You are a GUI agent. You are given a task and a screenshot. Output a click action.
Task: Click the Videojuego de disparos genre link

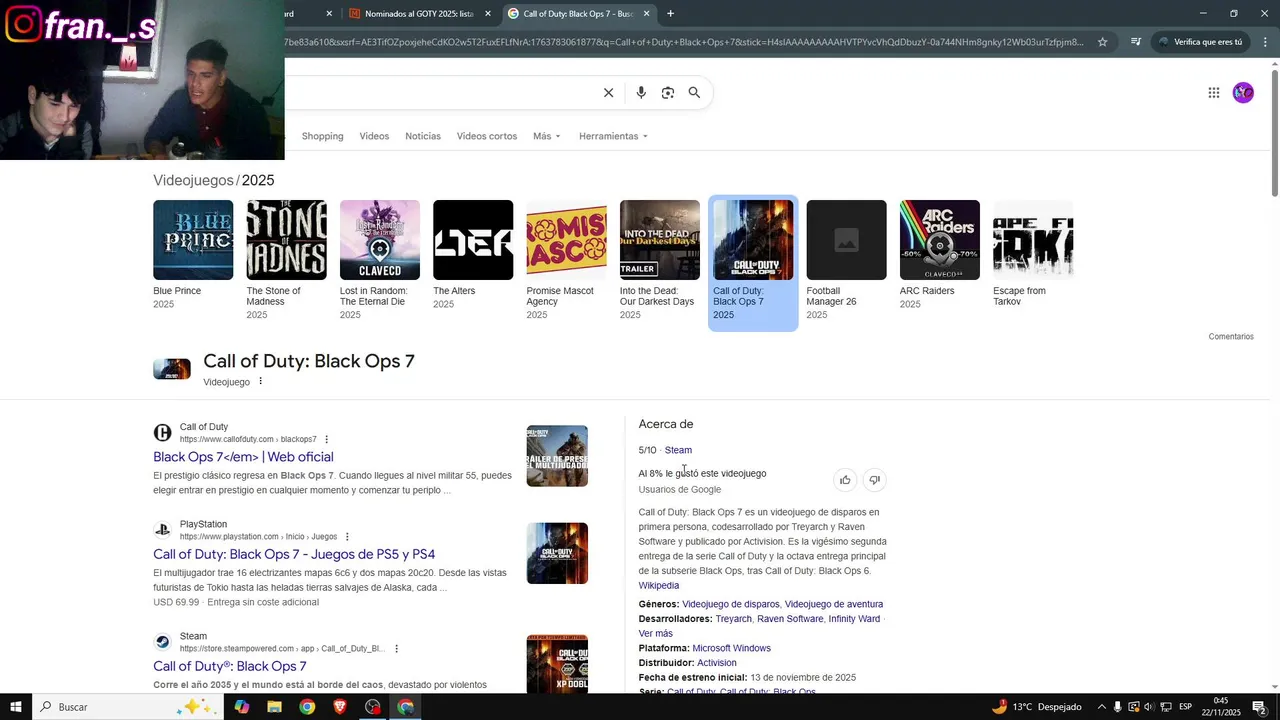coord(730,604)
